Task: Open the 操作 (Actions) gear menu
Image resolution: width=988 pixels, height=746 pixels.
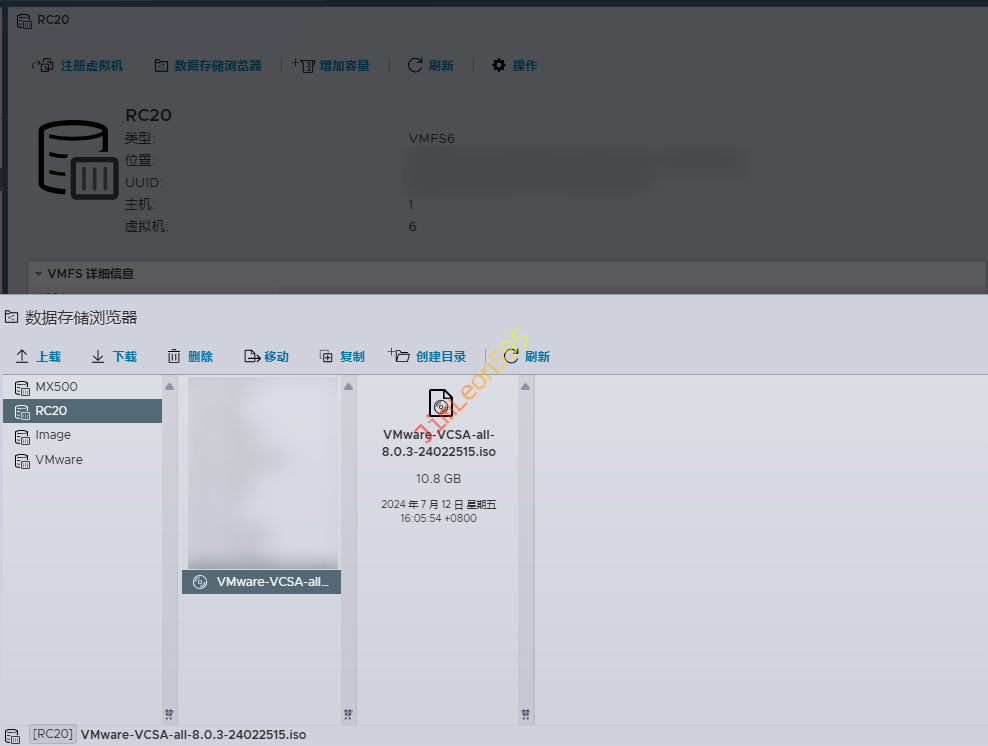Action: click(x=514, y=65)
